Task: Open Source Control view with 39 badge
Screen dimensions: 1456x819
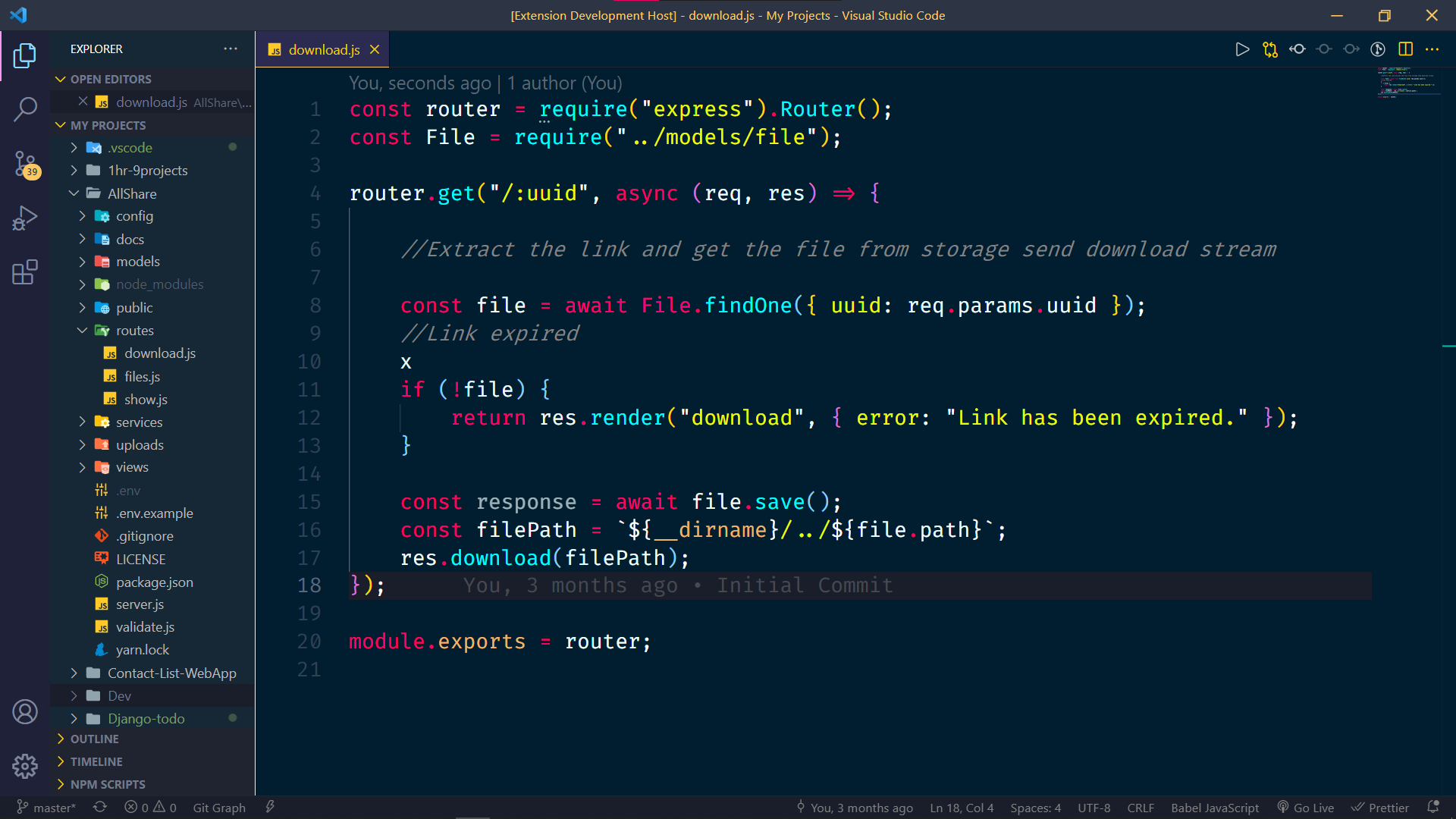Action: tap(25, 164)
